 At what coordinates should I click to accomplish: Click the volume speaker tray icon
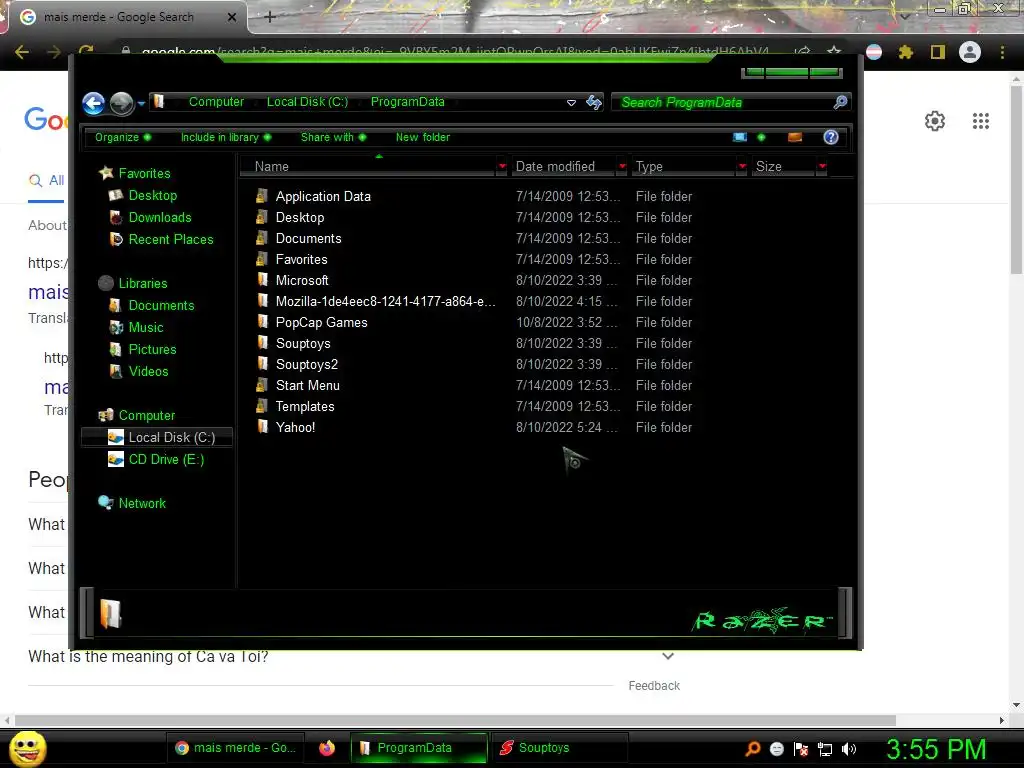coord(848,749)
